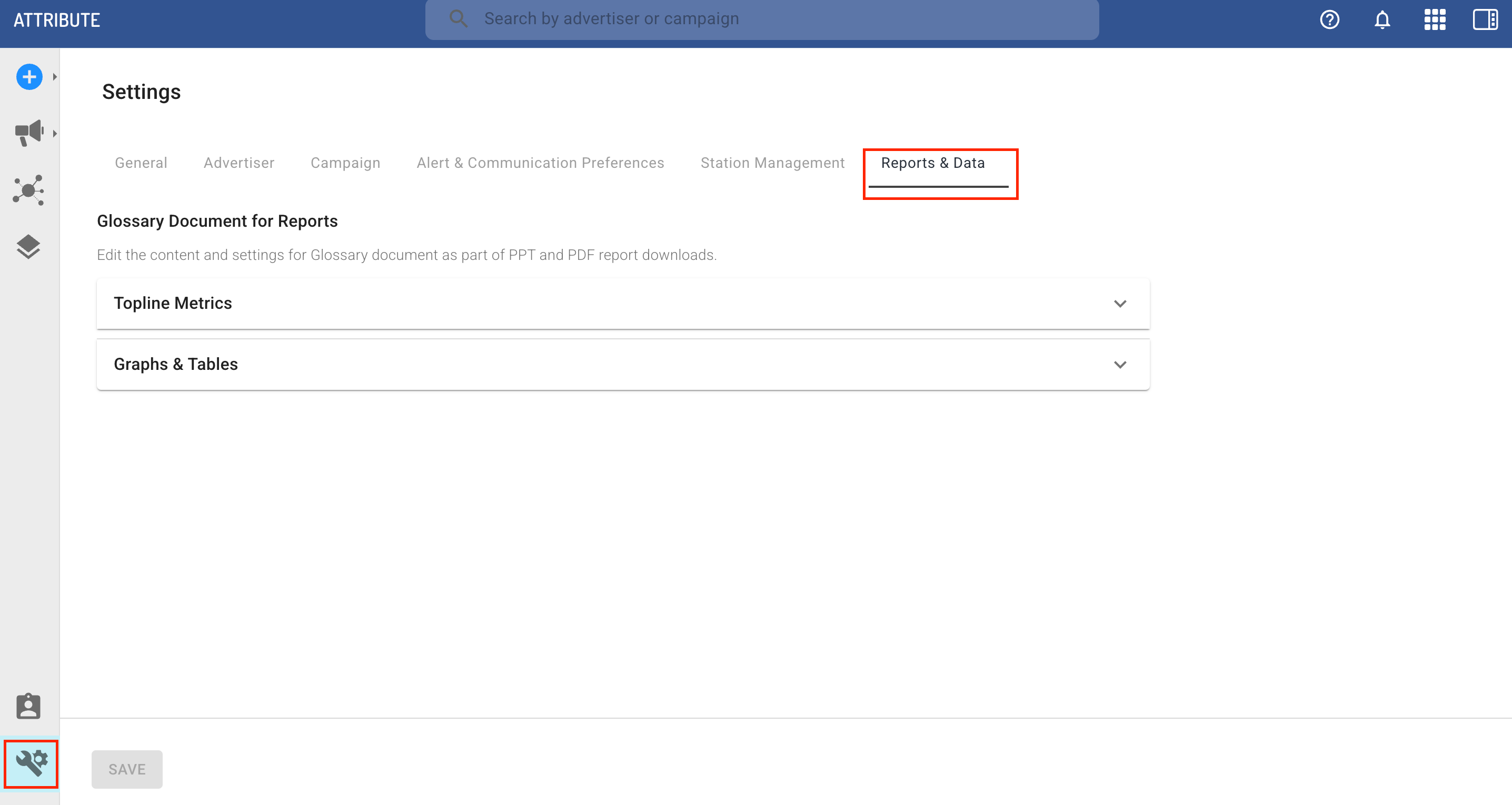Switch to Alert & Communication Preferences tab
Screen dimensions: 1512x805
[x=540, y=163]
